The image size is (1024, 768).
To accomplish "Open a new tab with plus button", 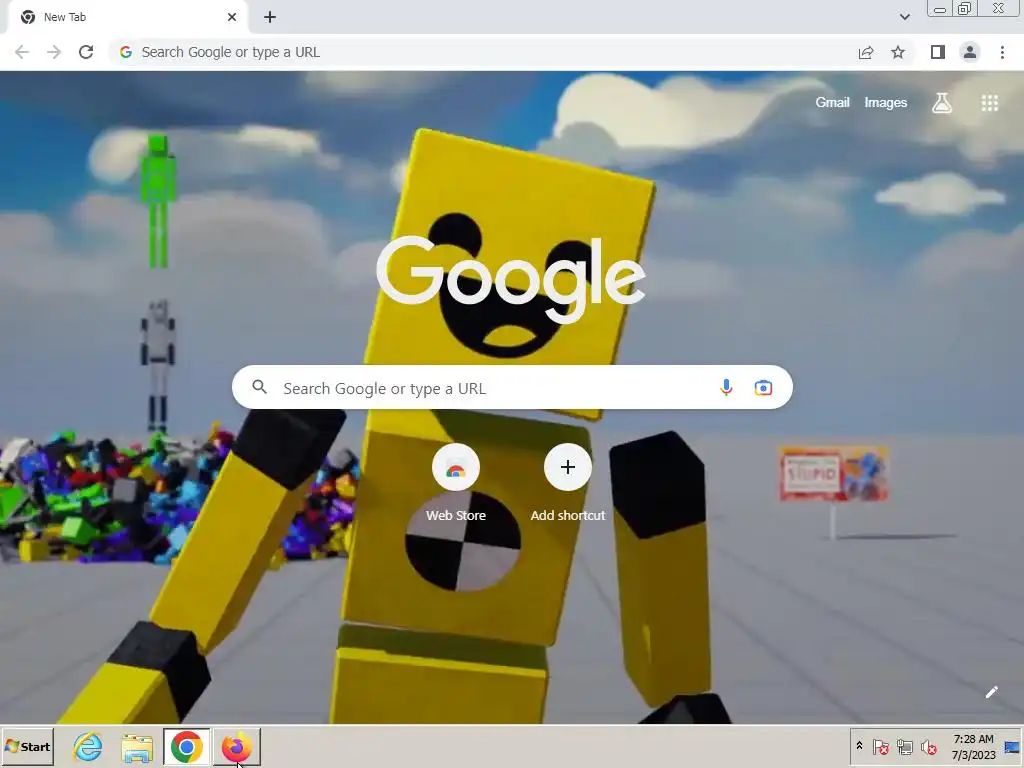I will click(x=270, y=17).
